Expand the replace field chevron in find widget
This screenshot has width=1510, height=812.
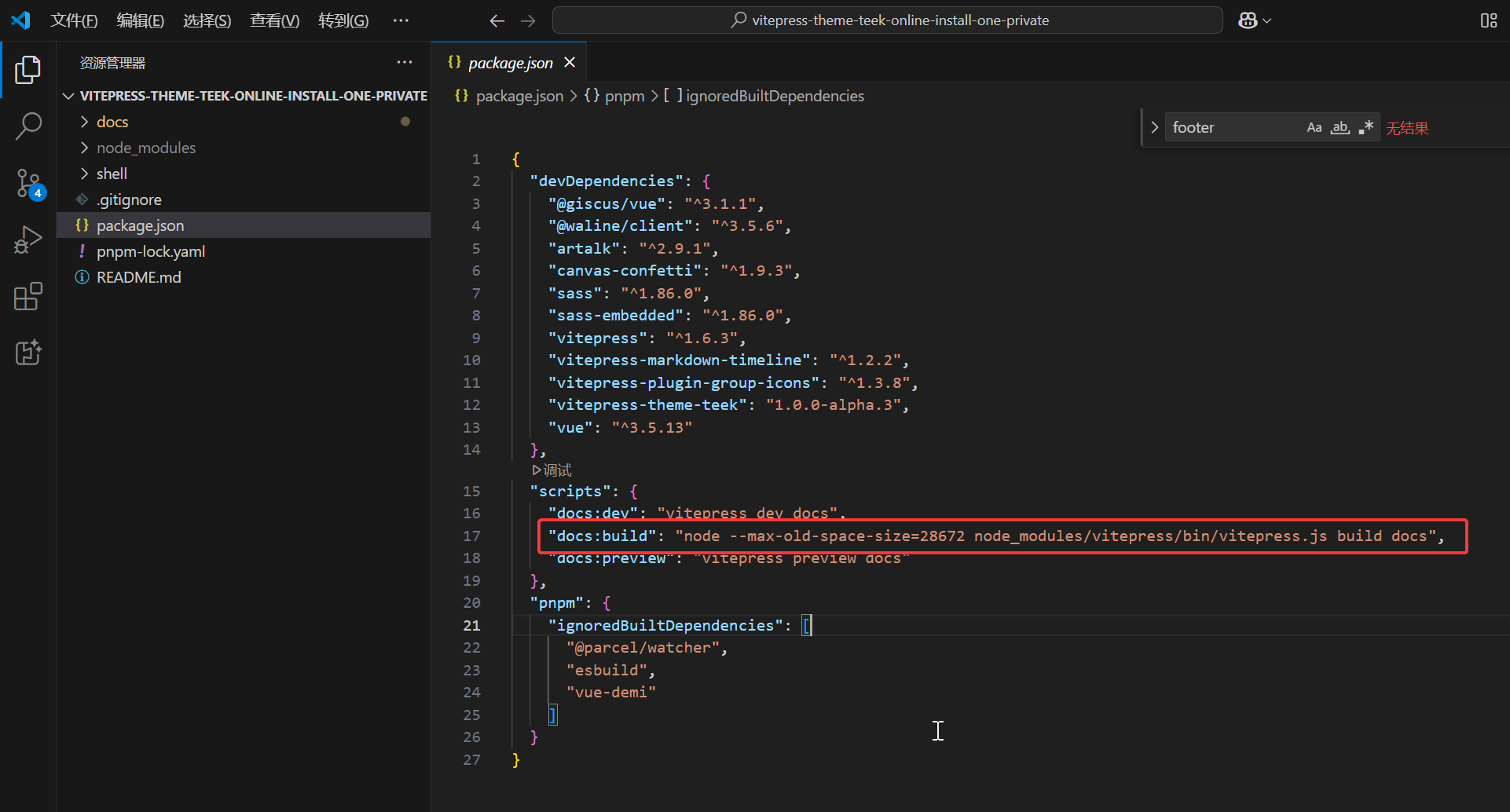pos(1154,127)
